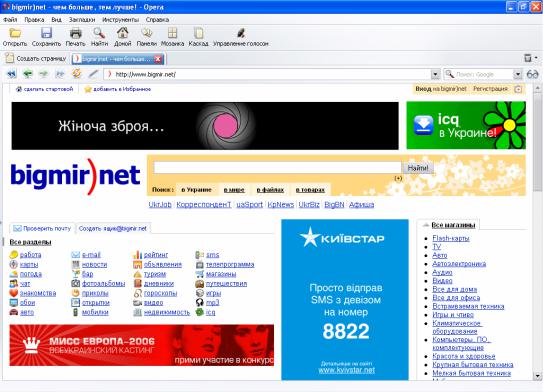Screen dimensions: 543x392
Task: Open the Find magnifier tool
Action: coord(99,33)
